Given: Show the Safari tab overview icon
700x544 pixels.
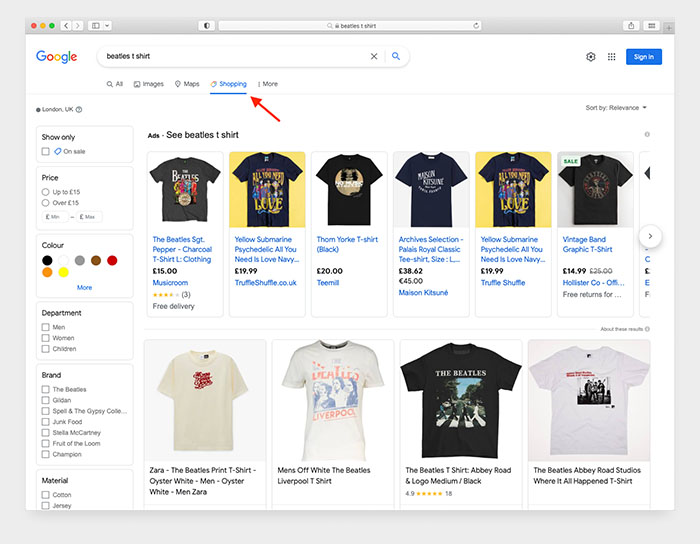Looking at the screenshot, I should pos(652,26).
